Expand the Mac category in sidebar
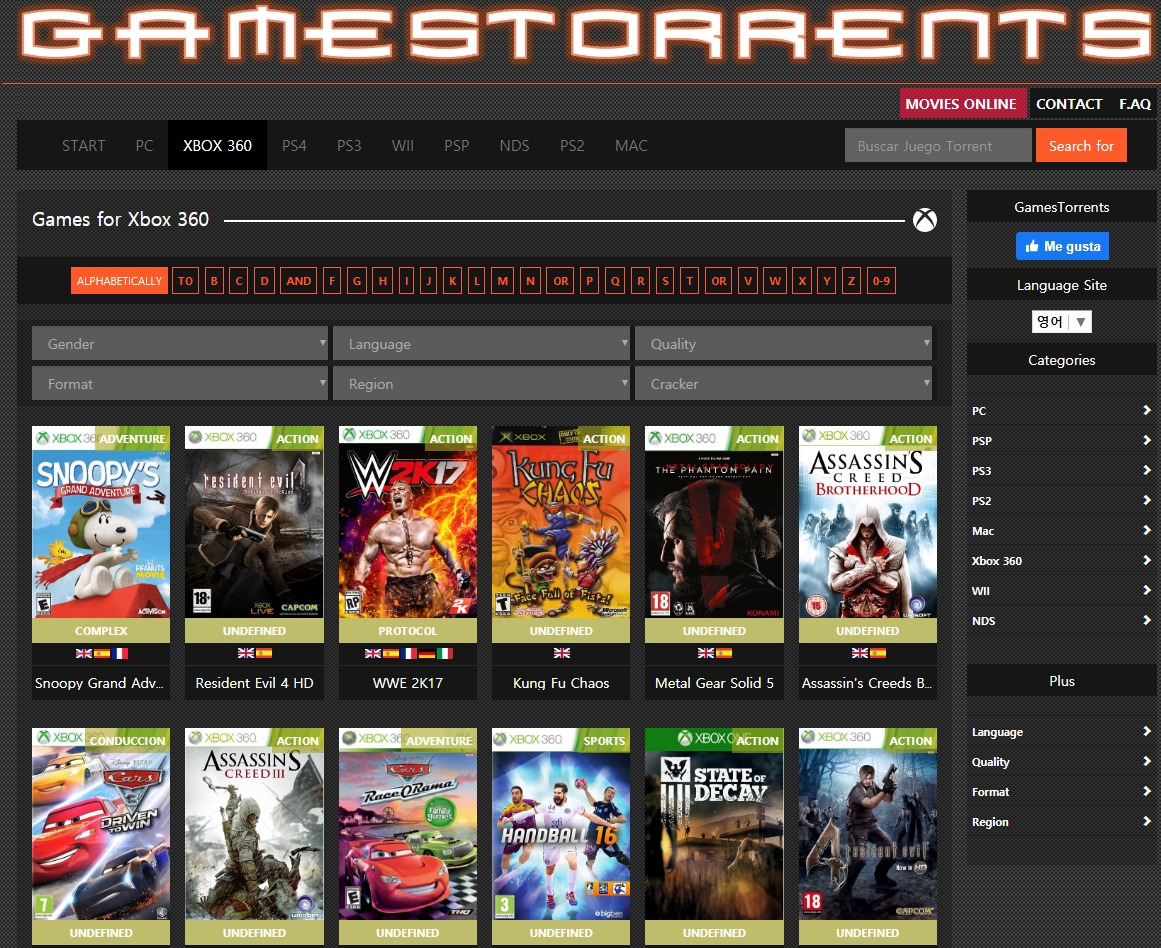The height and width of the screenshot is (948, 1161). (1062, 530)
